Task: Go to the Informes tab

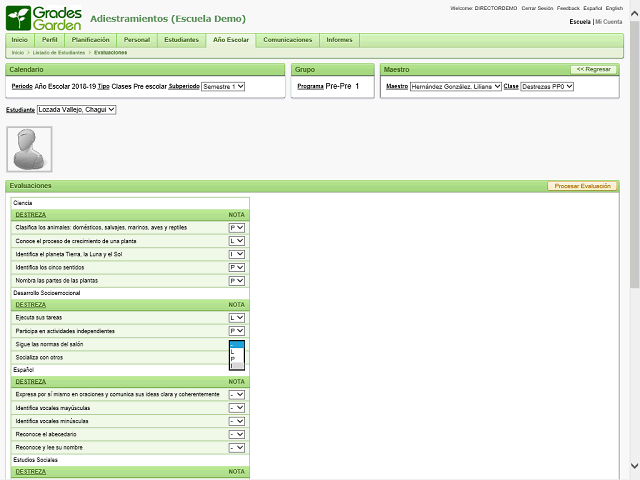Action: (x=339, y=40)
